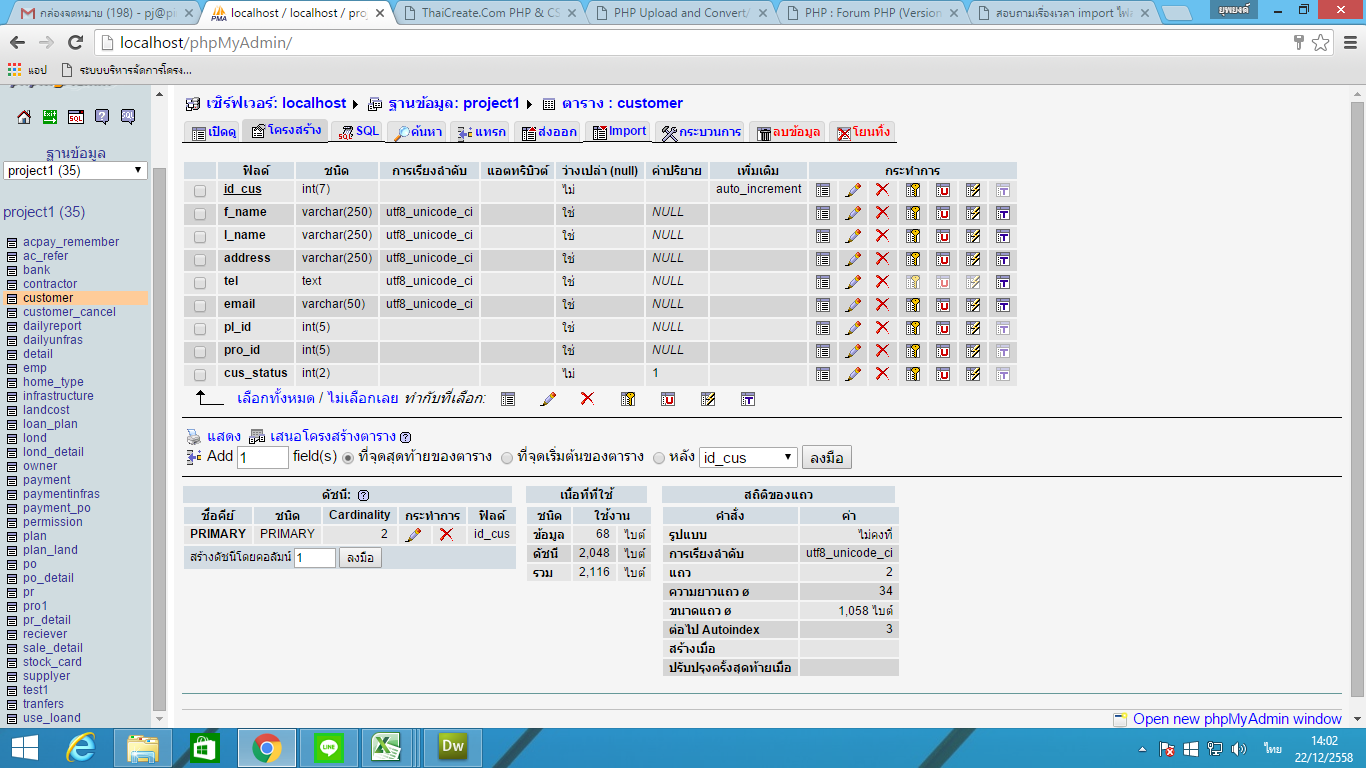The height and width of the screenshot is (768, 1366).
Task: Browse distinct values icon for cus_status row
Action: point(823,374)
